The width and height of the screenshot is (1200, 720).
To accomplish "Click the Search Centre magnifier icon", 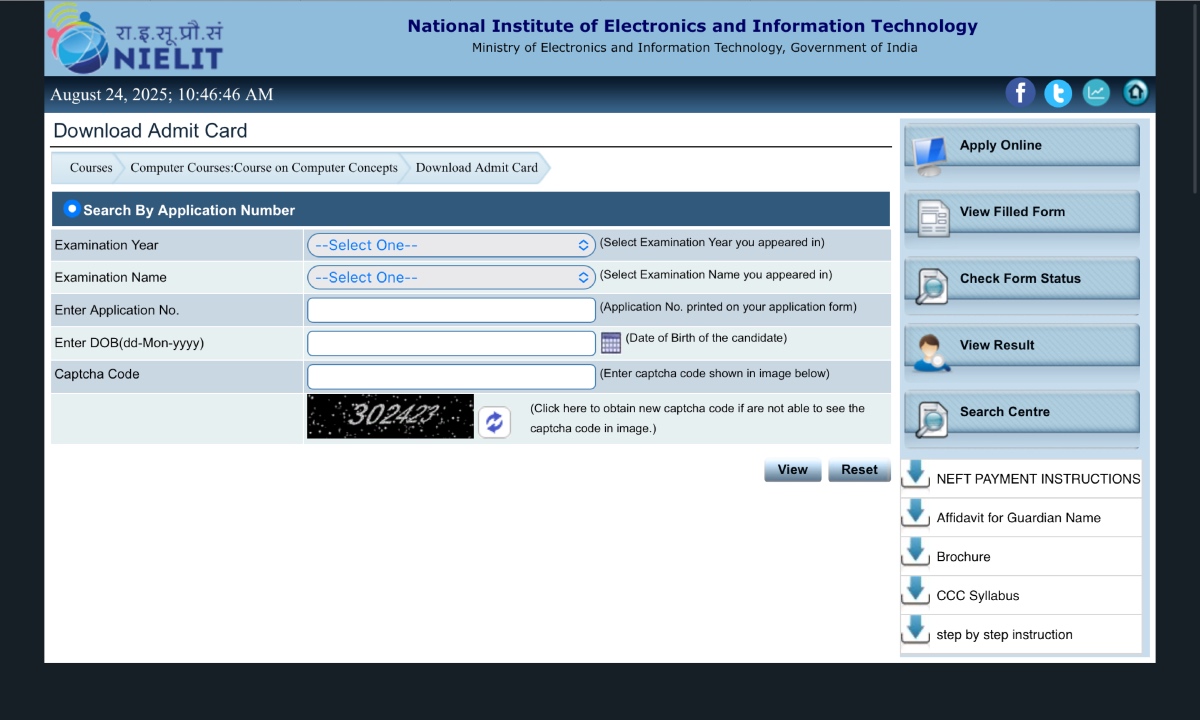I will point(932,419).
